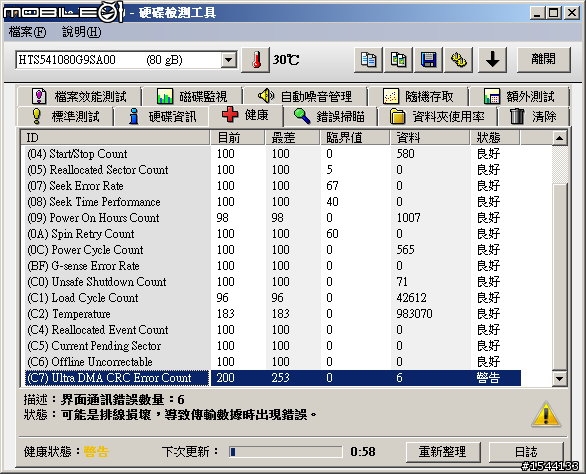
Task: Click the floppy disk save icon
Action: pos(429,60)
